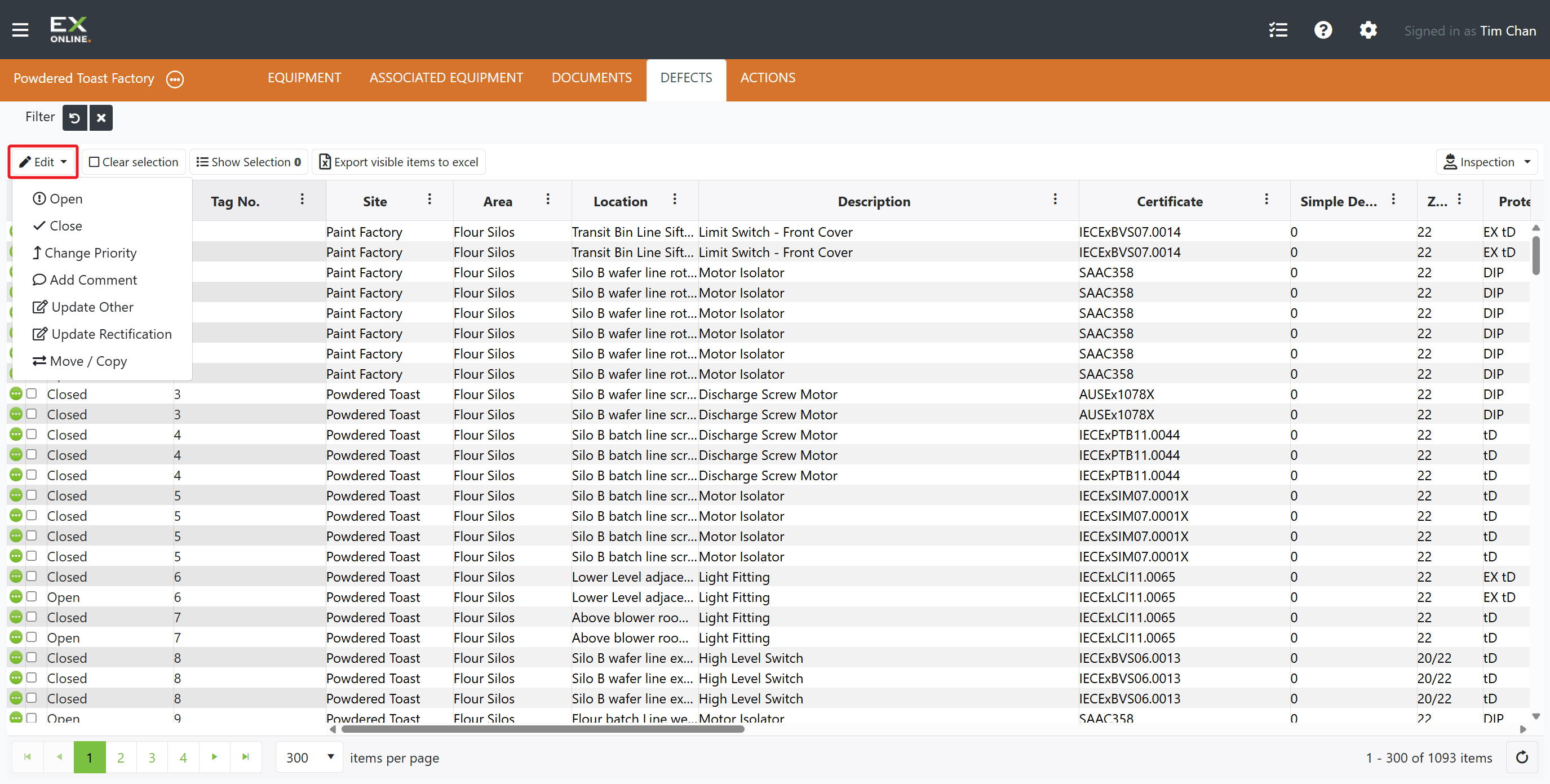1550x784 pixels.
Task: Choose Change Priority from Edit menu
Action: [x=84, y=253]
